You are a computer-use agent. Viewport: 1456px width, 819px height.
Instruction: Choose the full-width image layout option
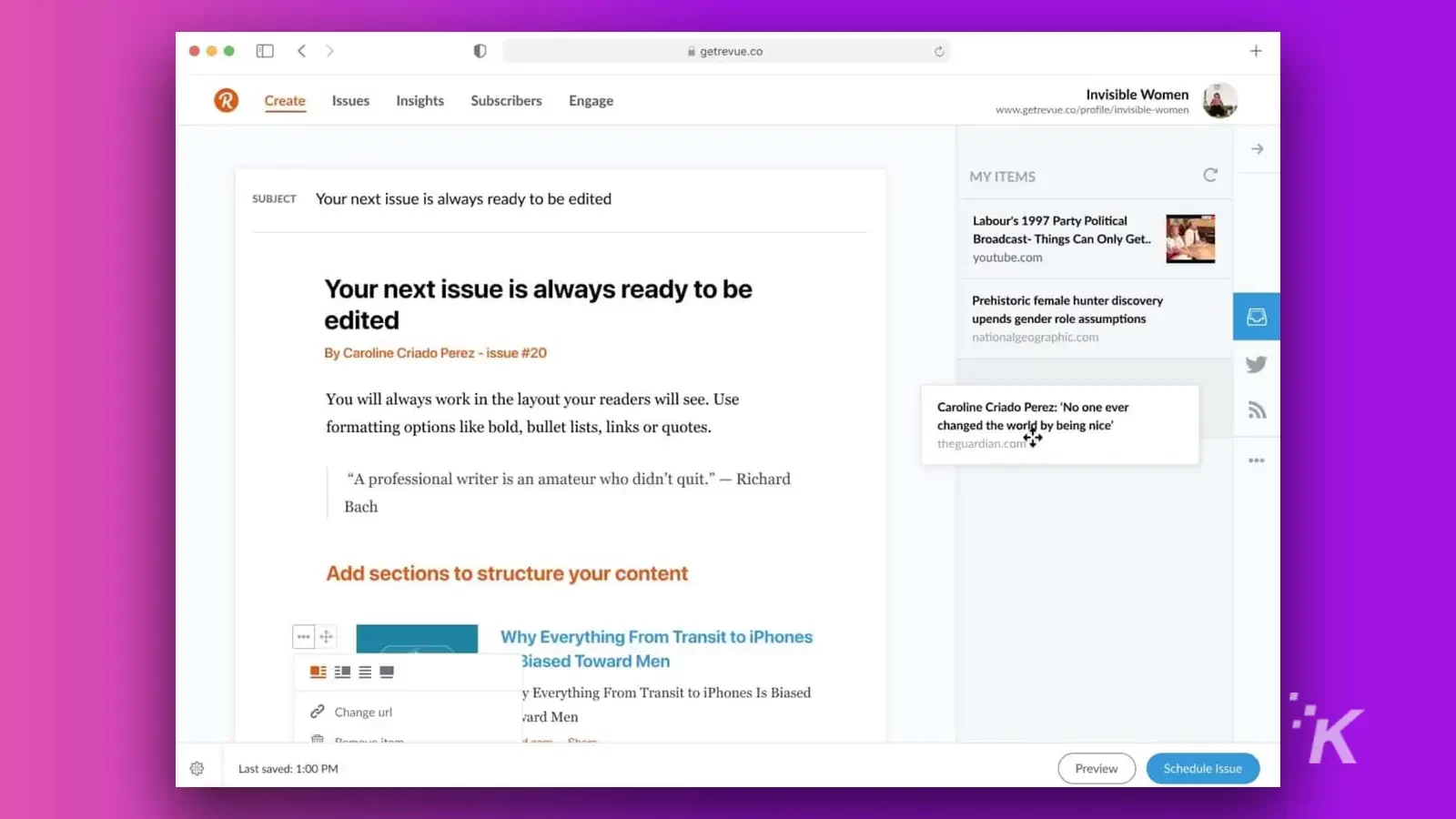387,672
